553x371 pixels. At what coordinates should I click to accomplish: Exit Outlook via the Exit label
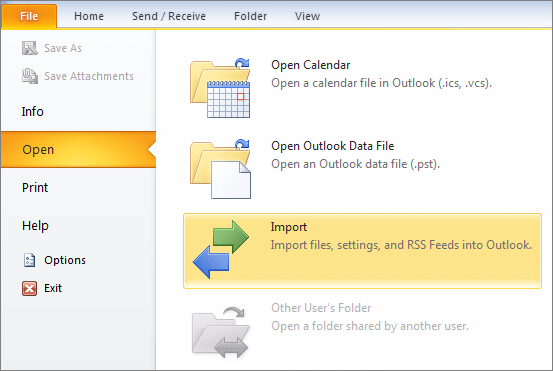click(53, 288)
